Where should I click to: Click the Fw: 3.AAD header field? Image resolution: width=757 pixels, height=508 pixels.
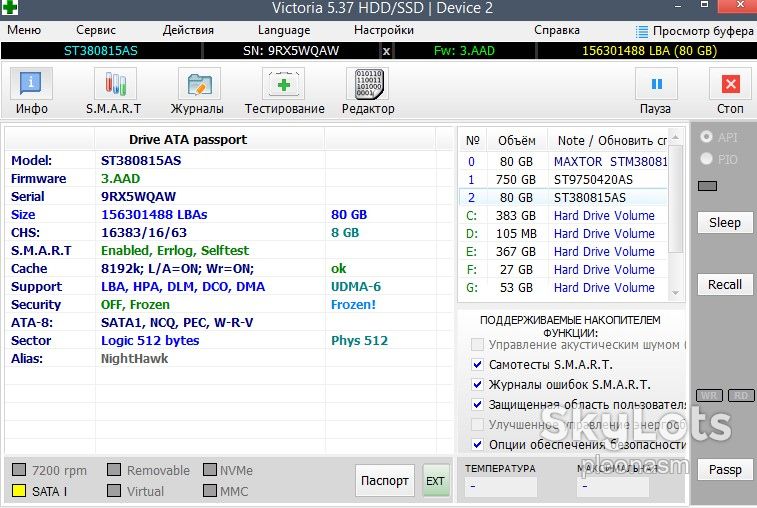pos(464,51)
